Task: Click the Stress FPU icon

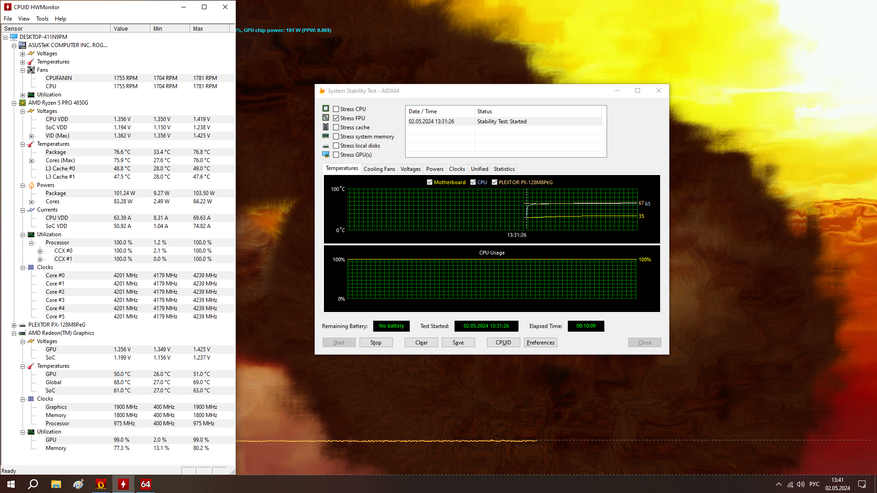Action: tap(326, 118)
